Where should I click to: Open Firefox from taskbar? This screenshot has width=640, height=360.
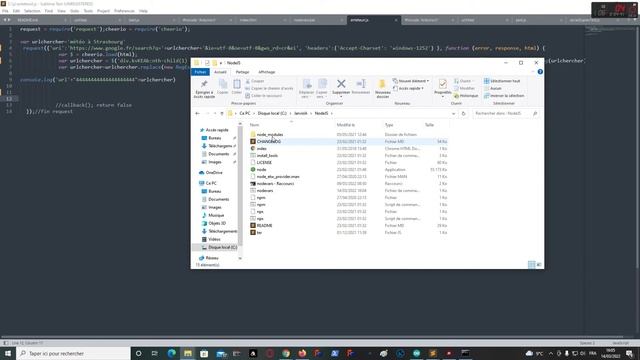(302, 353)
